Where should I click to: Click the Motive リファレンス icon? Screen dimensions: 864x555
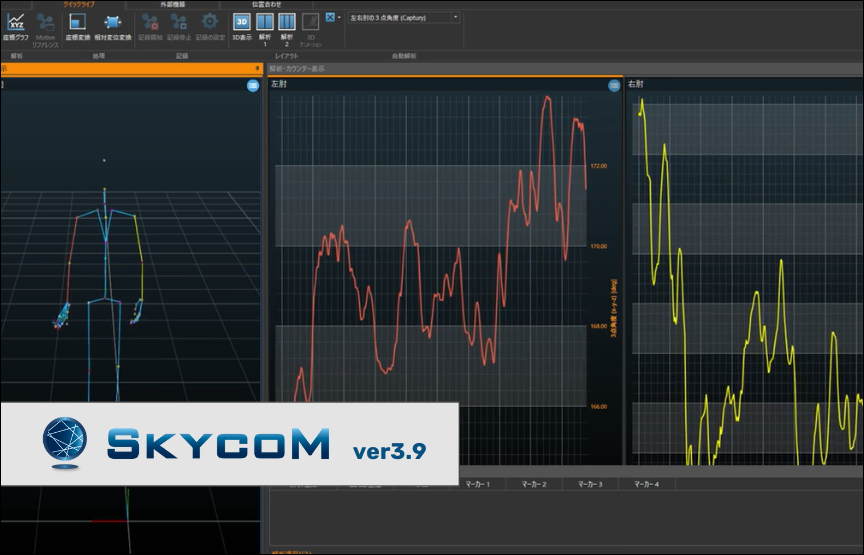pos(45,30)
